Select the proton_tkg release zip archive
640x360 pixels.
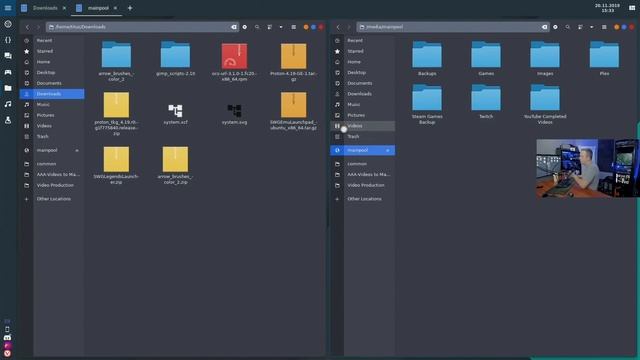(116, 113)
